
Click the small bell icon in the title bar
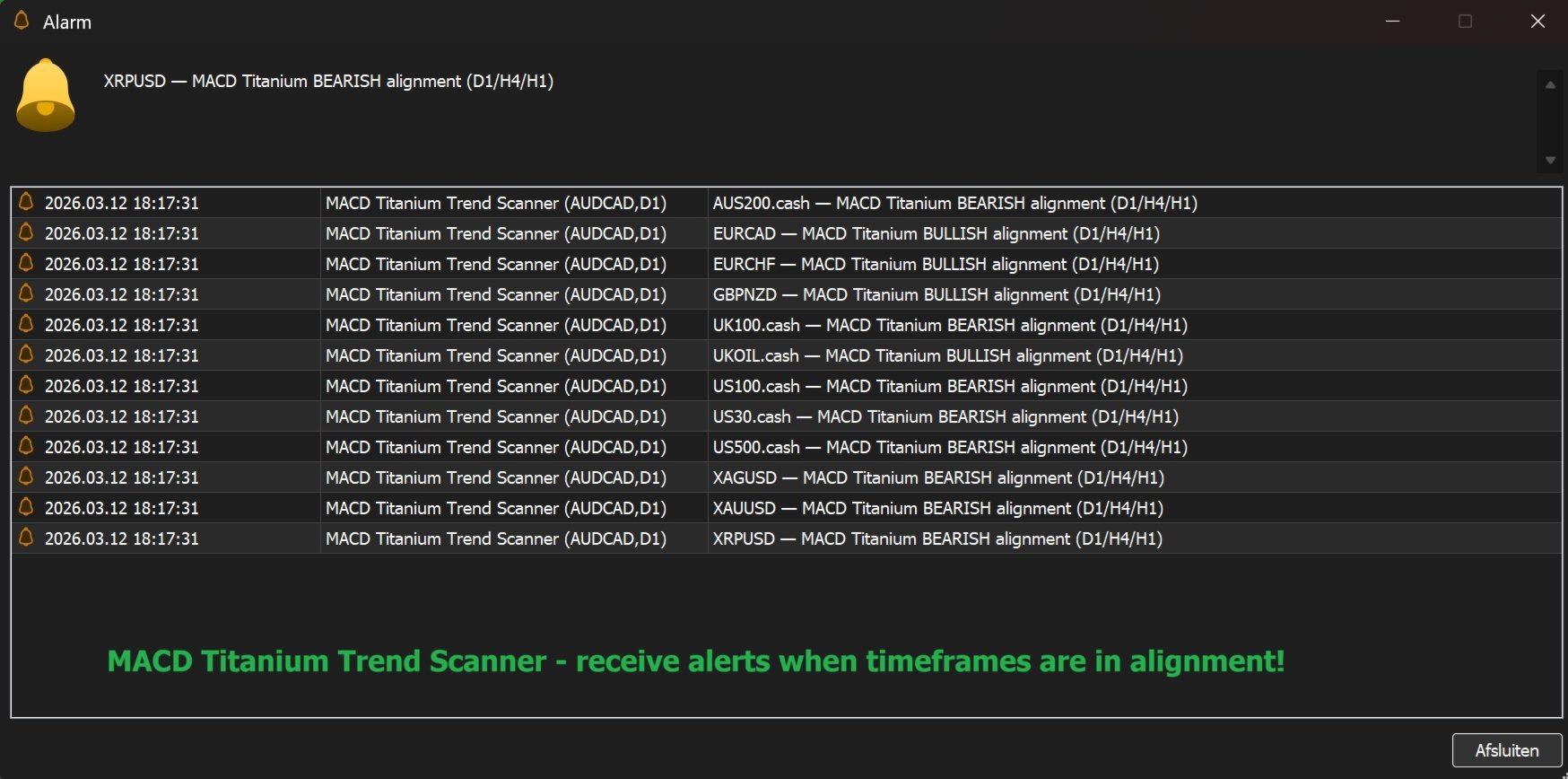pos(22,21)
